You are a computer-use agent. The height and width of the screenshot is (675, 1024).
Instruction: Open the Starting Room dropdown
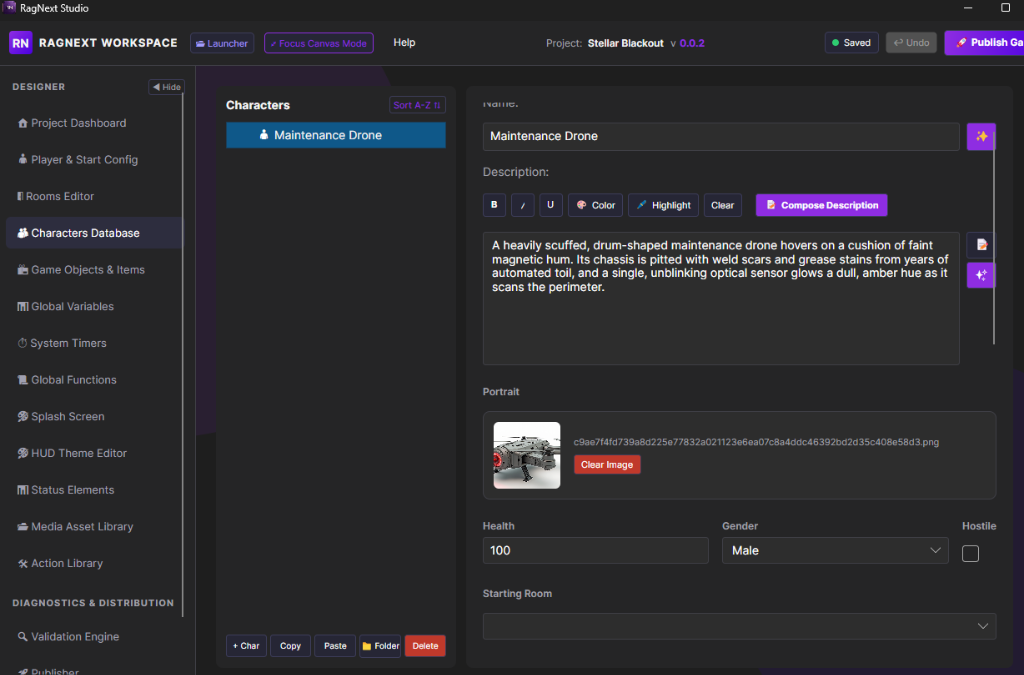point(739,626)
